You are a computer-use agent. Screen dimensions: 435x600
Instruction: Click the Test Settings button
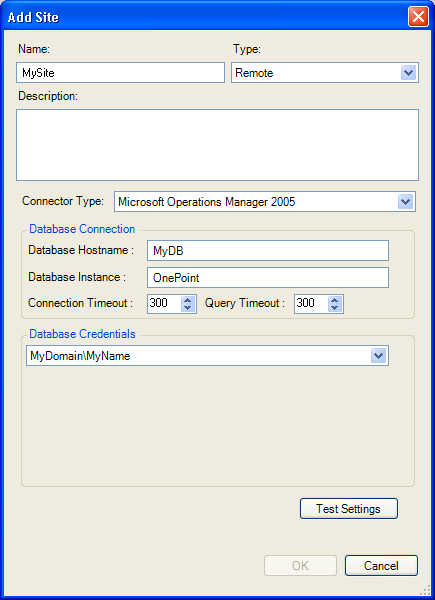349,509
